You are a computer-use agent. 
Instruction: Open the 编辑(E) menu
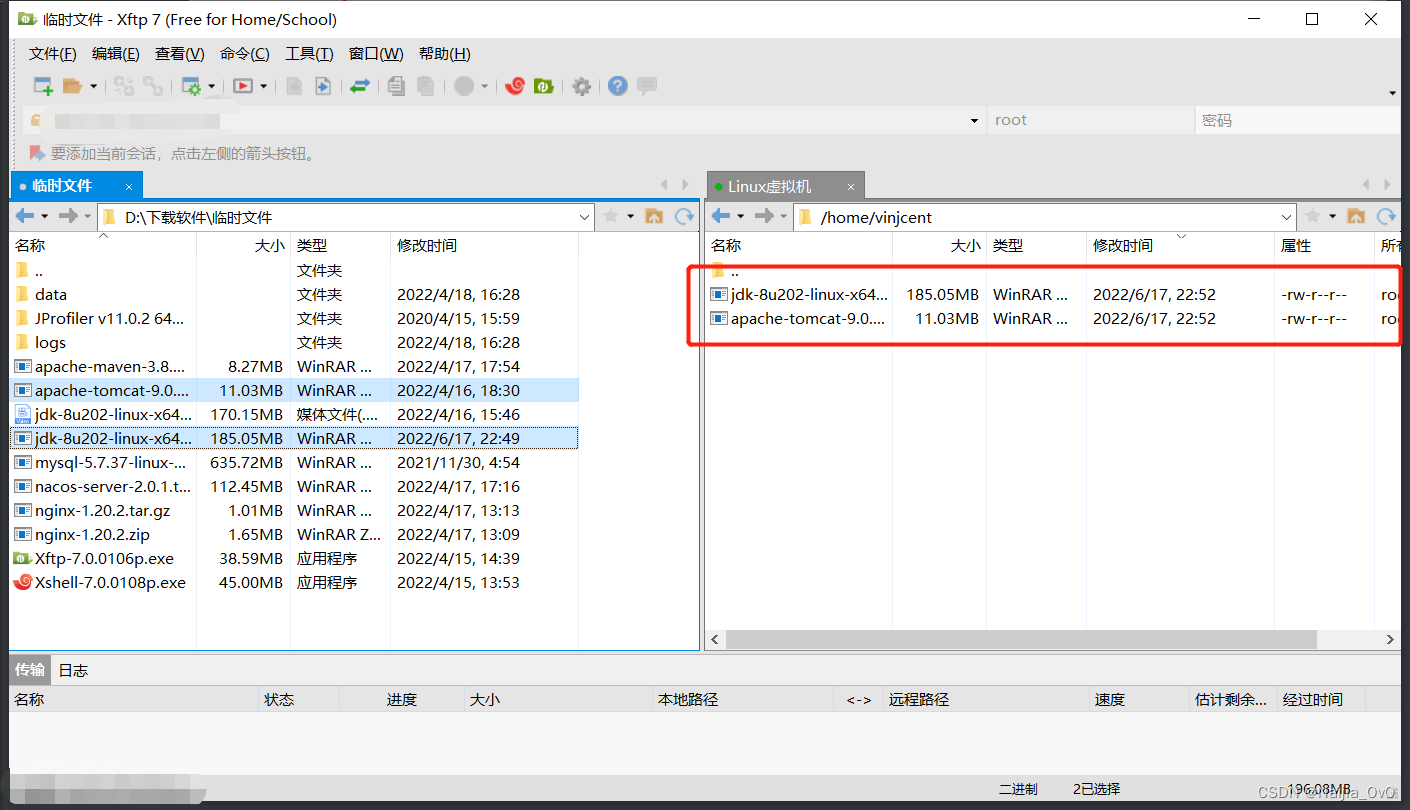coord(116,54)
